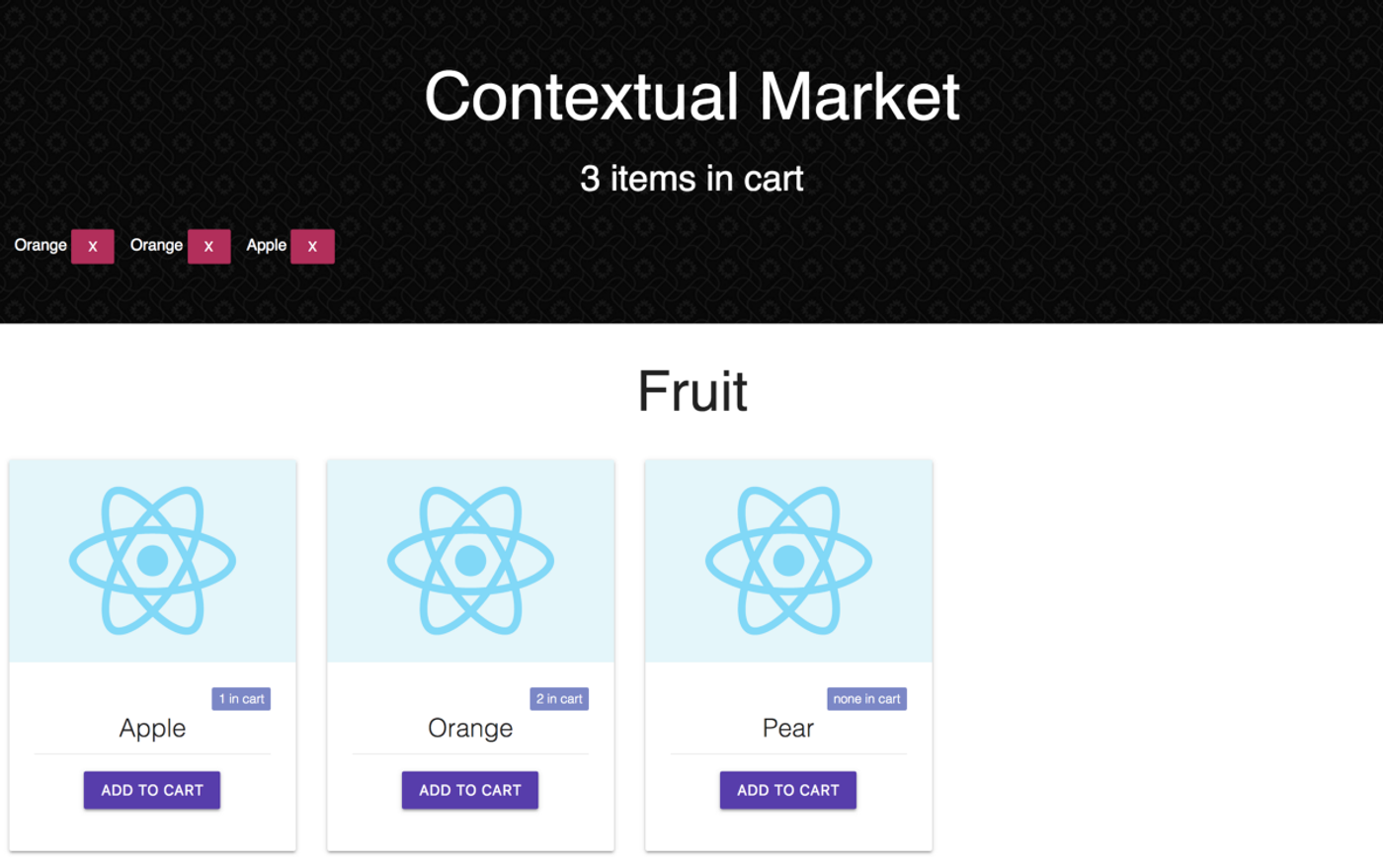The image size is (1383, 868).
Task: Click the Fruit section heading
Action: (x=691, y=391)
